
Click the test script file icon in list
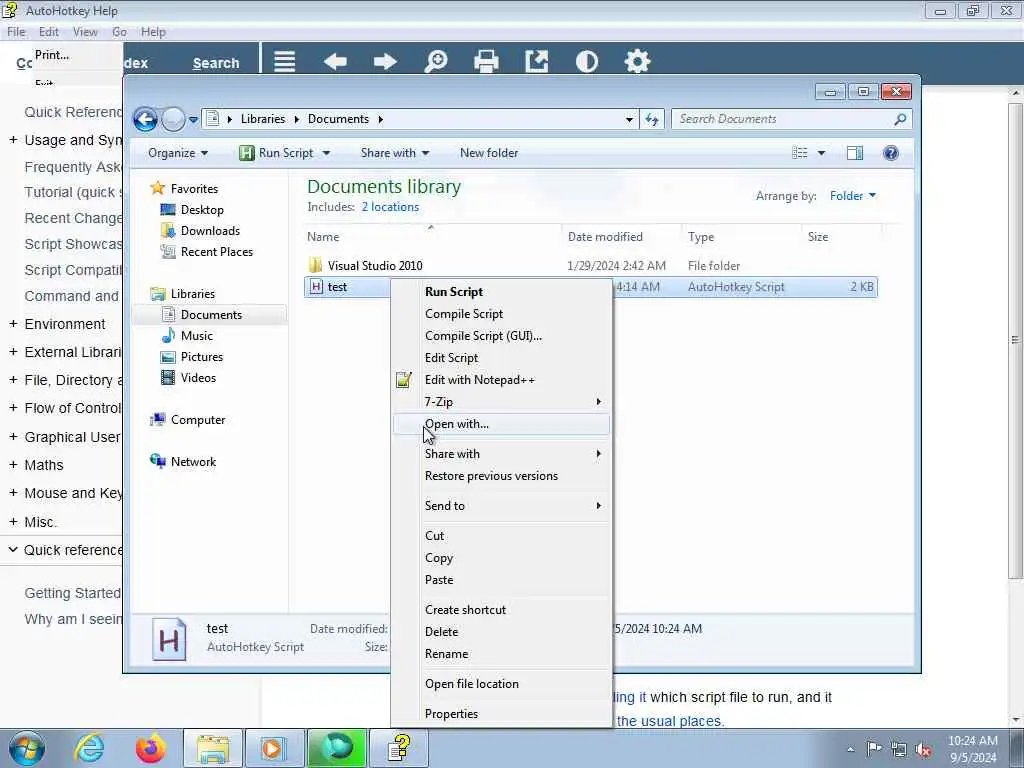(x=316, y=287)
